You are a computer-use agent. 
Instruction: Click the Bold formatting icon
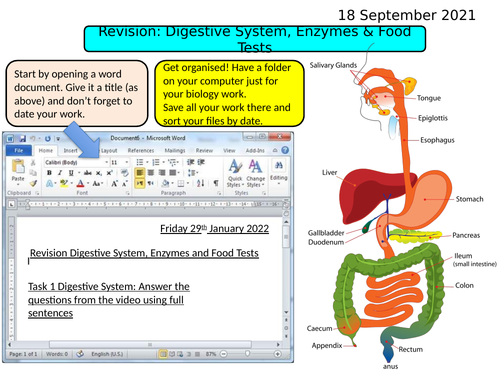[x=49, y=173]
